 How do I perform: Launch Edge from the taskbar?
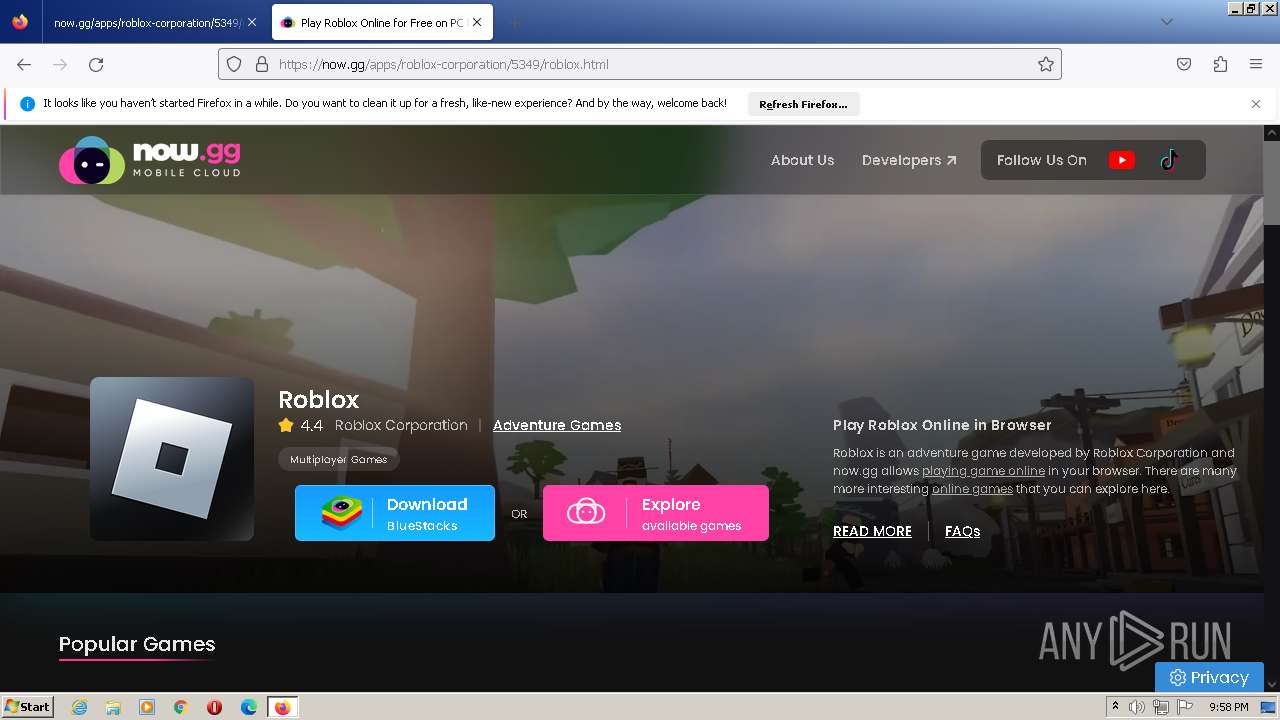[x=248, y=707]
